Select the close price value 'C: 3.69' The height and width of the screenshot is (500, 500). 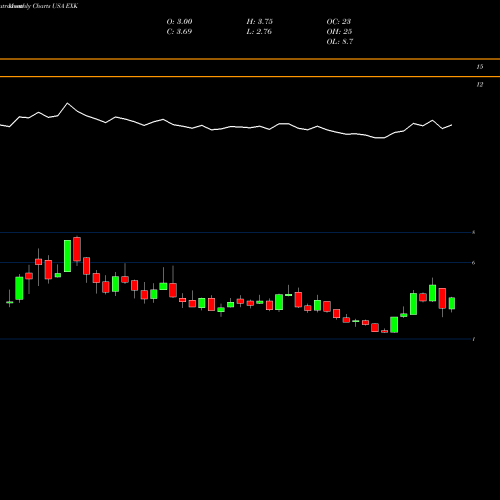coord(179,32)
